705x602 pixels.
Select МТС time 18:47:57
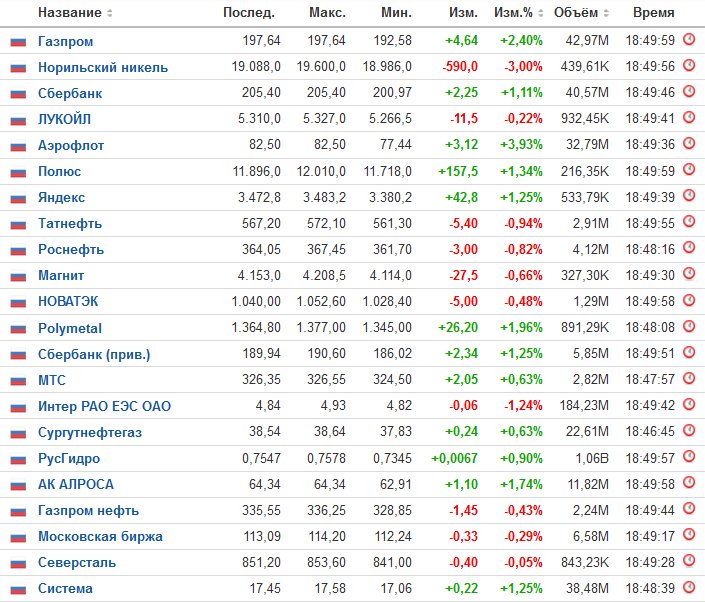[x=650, y=379]
